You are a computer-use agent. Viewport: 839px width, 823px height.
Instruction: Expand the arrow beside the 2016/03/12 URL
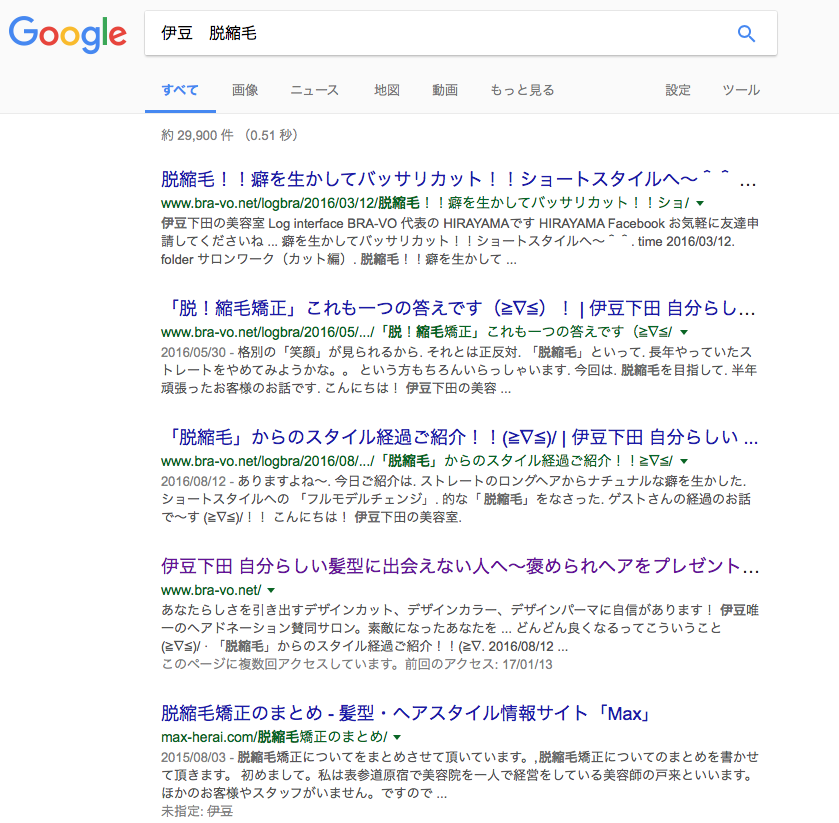pyautogui.click(x=700, y=203)
